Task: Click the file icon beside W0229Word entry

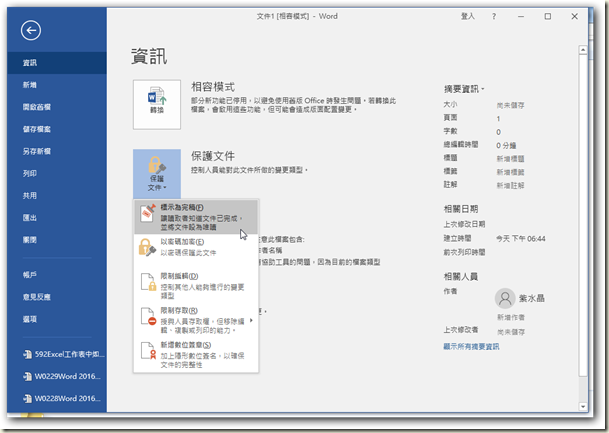Action: click(27, 376)
